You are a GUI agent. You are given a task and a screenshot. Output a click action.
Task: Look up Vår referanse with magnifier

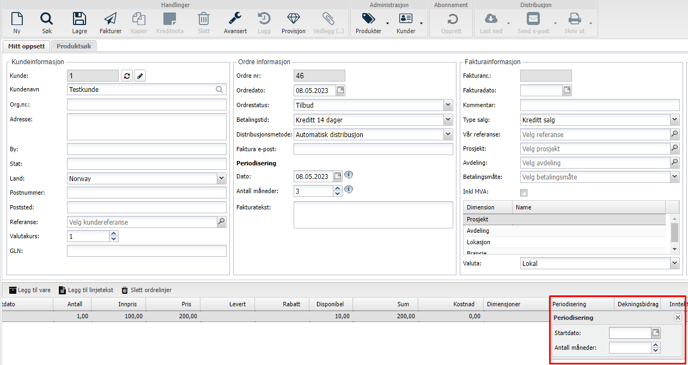coord(675,134)
